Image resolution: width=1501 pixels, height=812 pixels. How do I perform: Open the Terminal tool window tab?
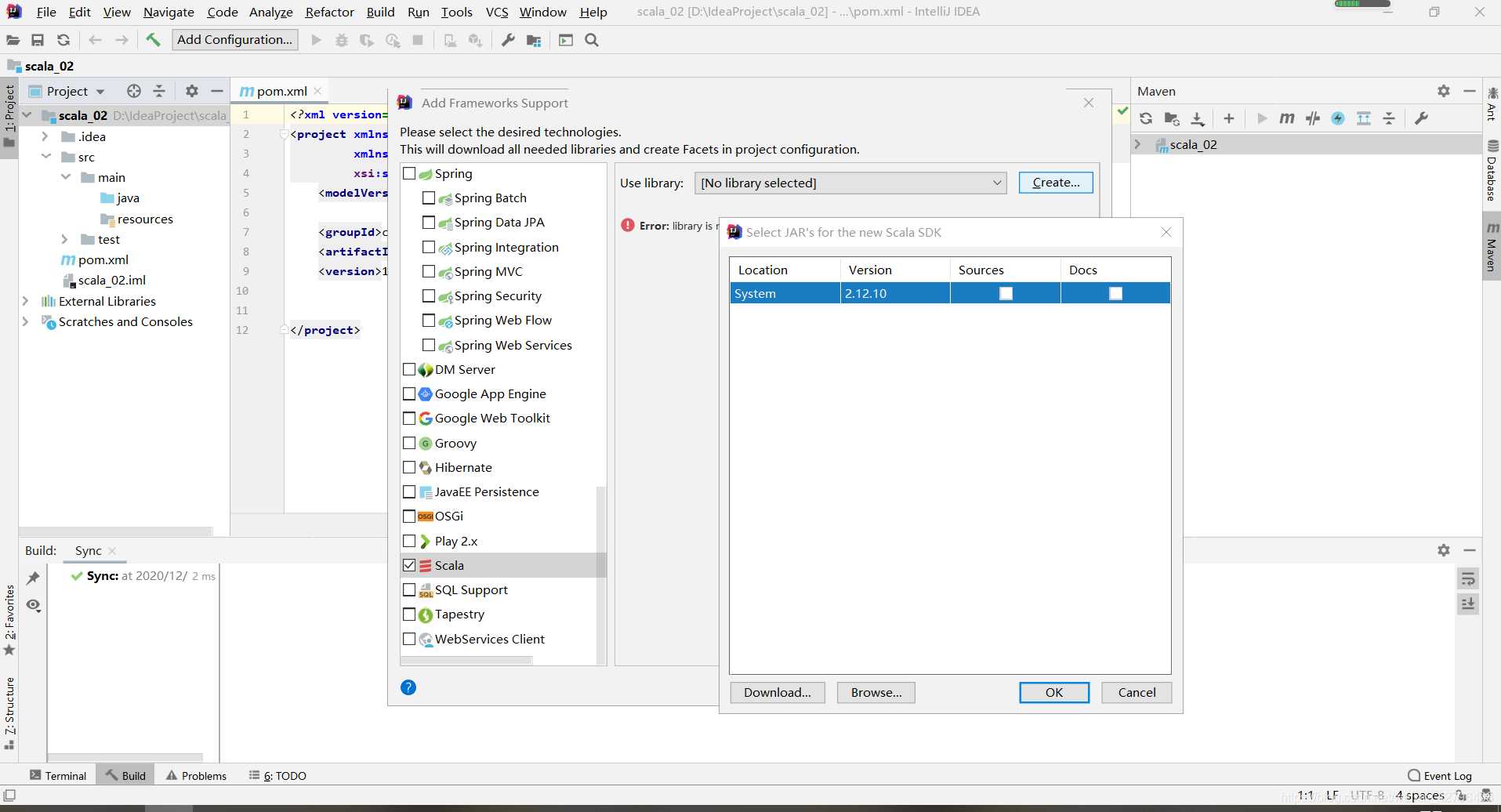point(58,776)
